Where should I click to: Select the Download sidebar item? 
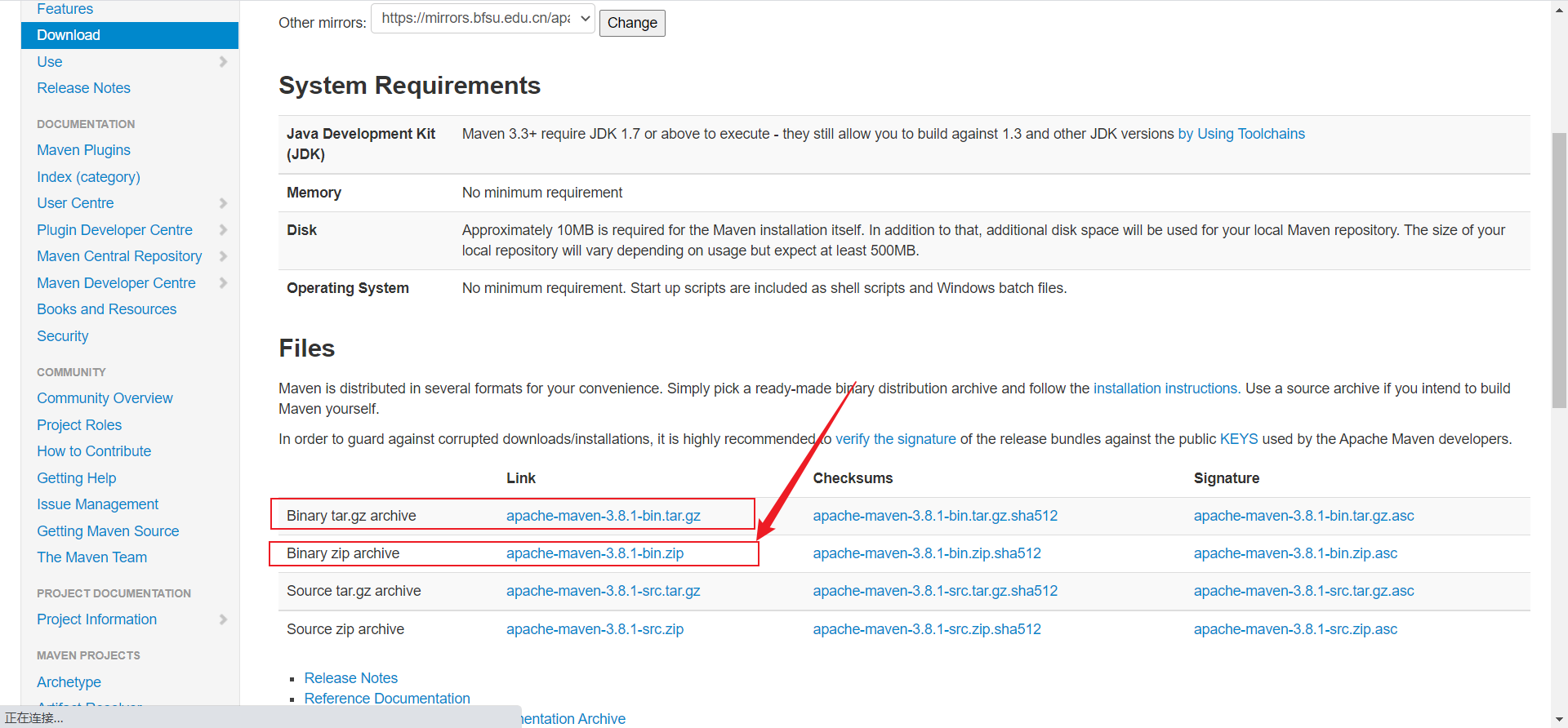[x=130, y=35]
